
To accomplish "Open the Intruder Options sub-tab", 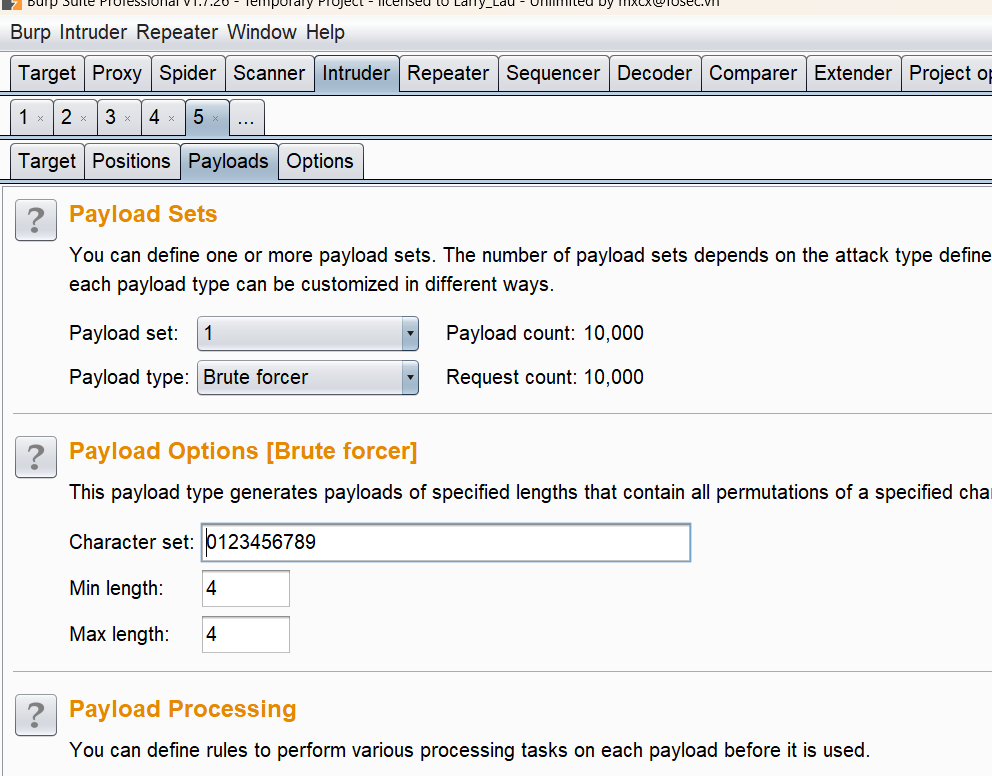I will pyautogui.click(x=321, y=161).
